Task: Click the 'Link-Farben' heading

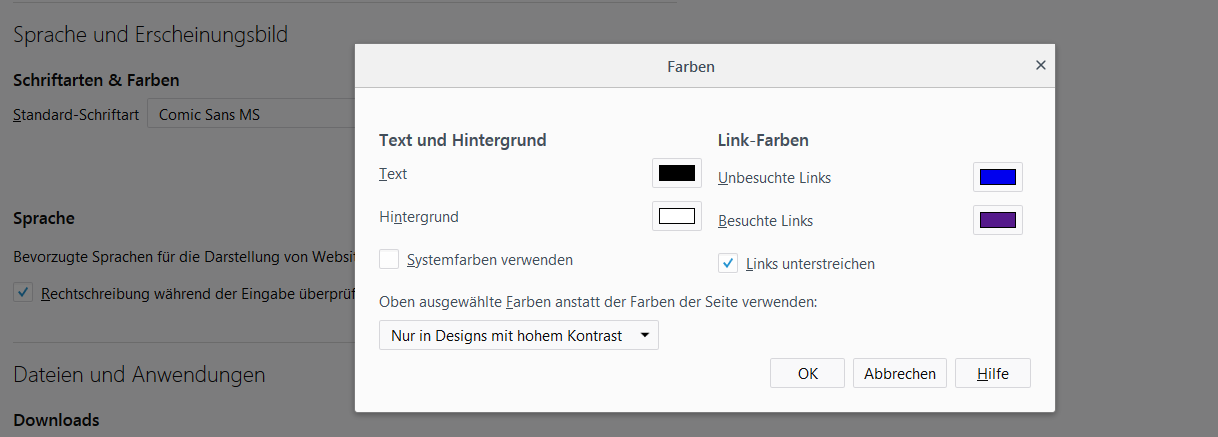Action: pyautogui.click(x=763, y=140)
